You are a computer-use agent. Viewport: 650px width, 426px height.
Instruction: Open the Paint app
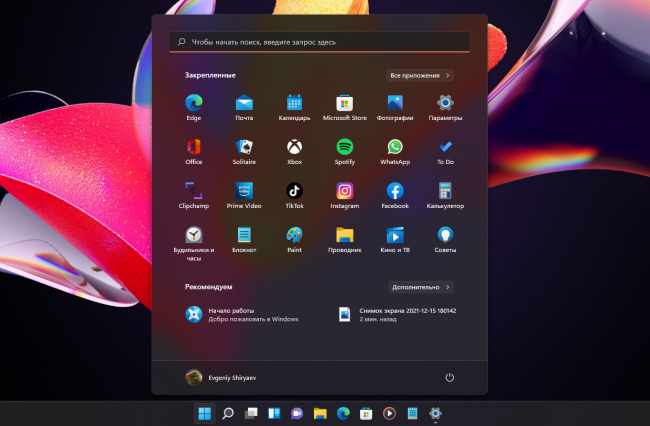pos(294,240)
